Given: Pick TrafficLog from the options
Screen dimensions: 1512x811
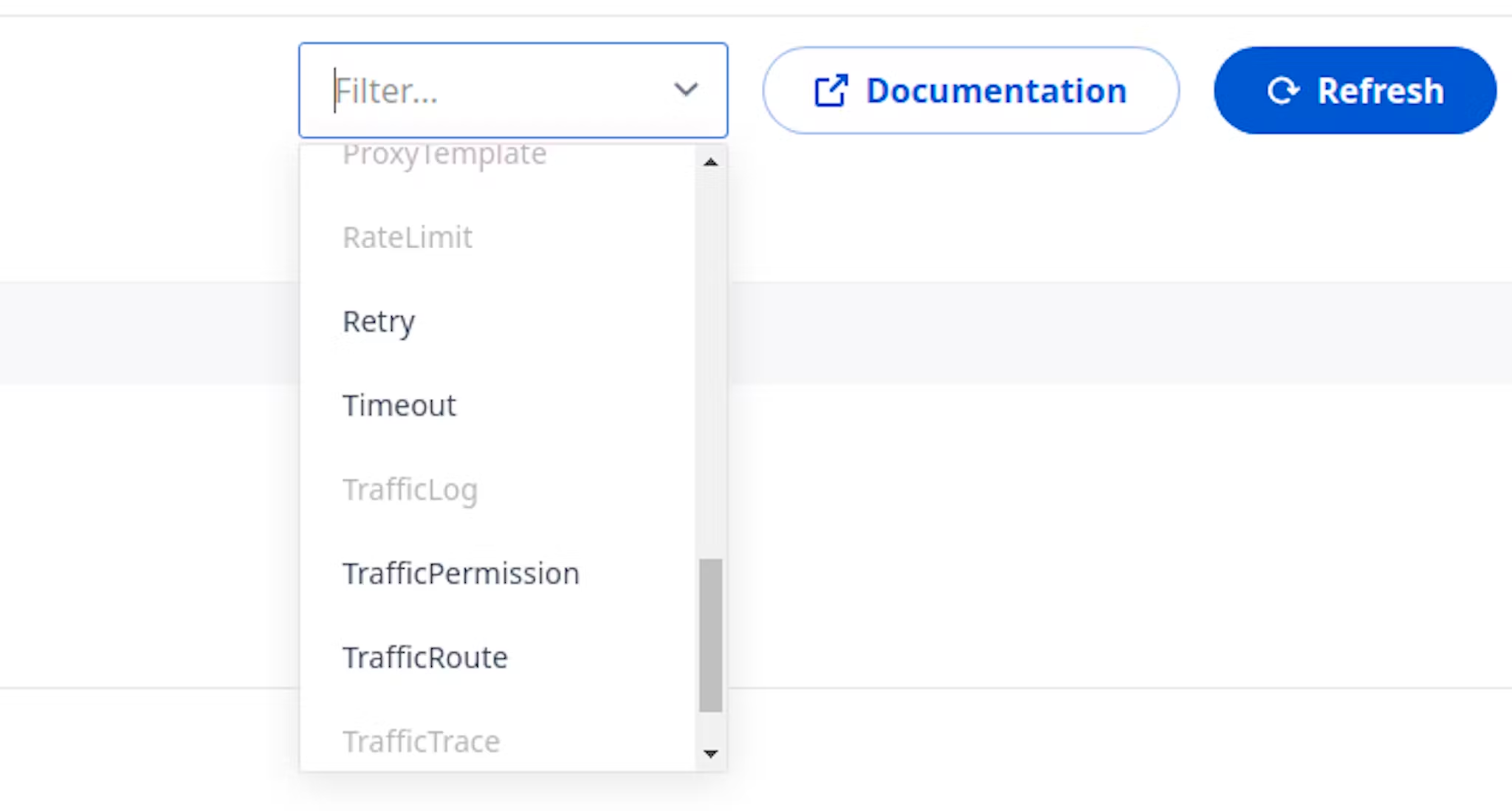Looking at the screenshot, I should (x=410, y=489).
